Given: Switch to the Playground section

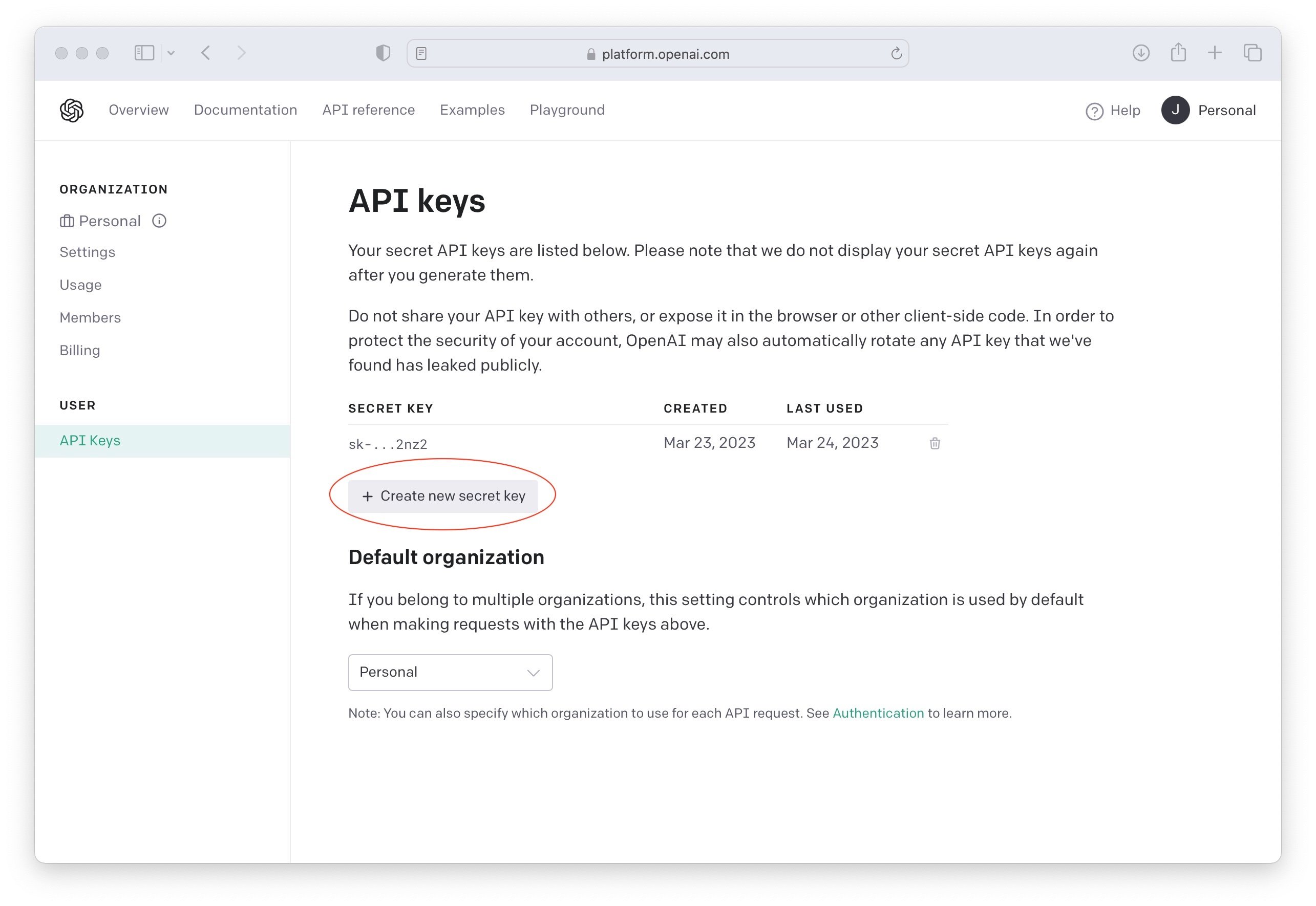Looking at the screenshot, I should point(566,110).
